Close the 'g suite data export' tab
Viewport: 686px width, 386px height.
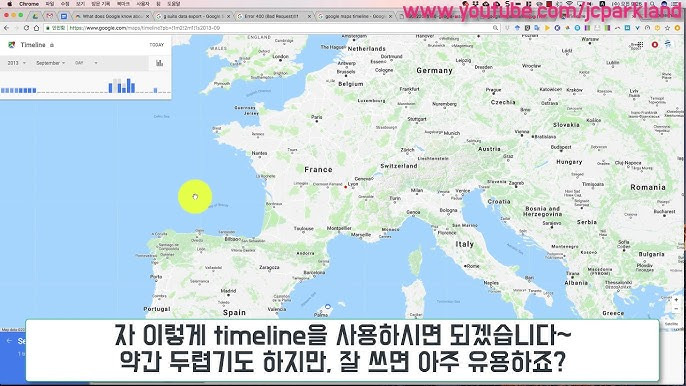point(228,16)
